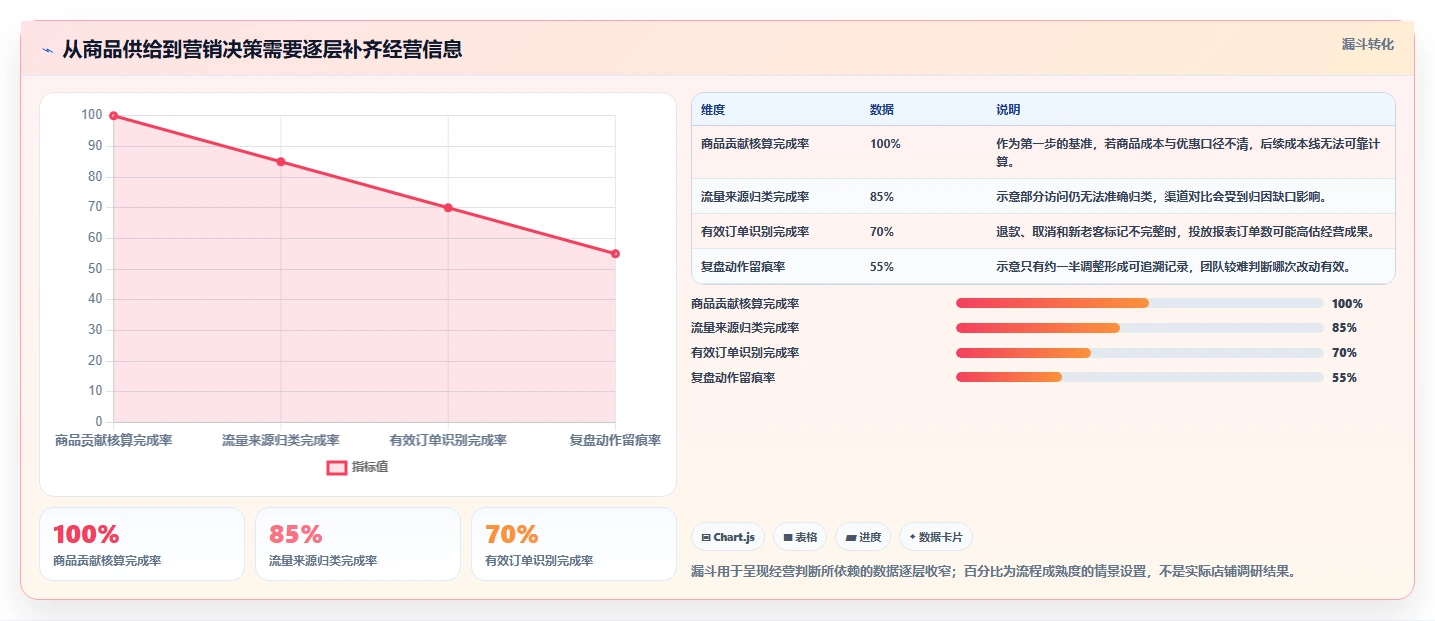Click the 70% label beside the progress bar
The image size is (1435, 621).
point(1344,353)
